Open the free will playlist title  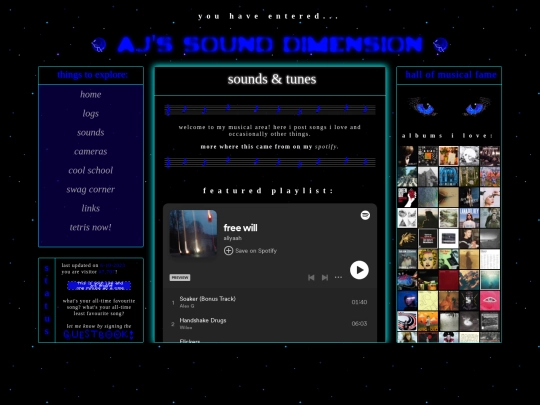pyautogui.click(x=240, y=228)
